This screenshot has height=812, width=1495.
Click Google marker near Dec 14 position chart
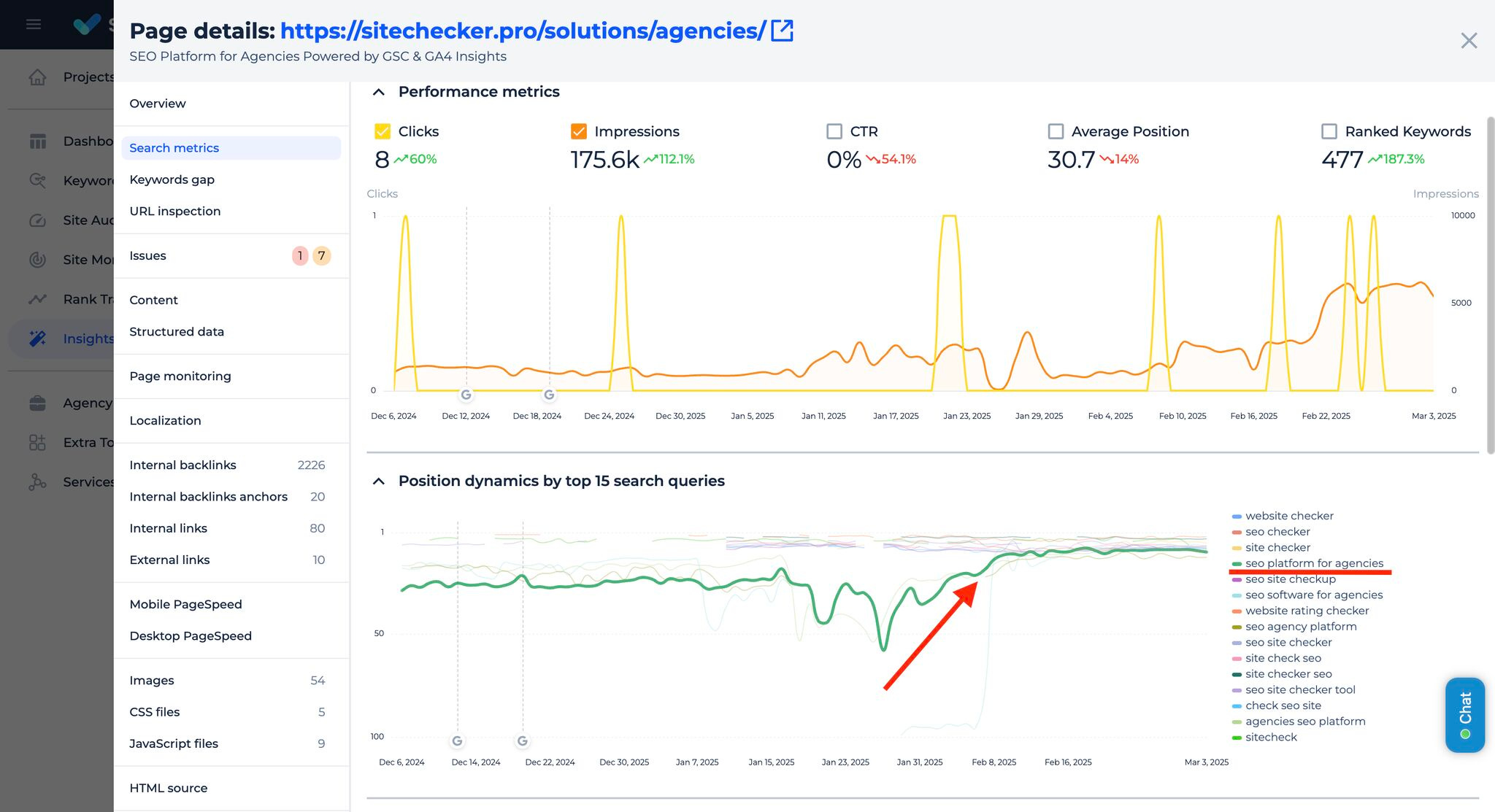[x=457, y=741]
